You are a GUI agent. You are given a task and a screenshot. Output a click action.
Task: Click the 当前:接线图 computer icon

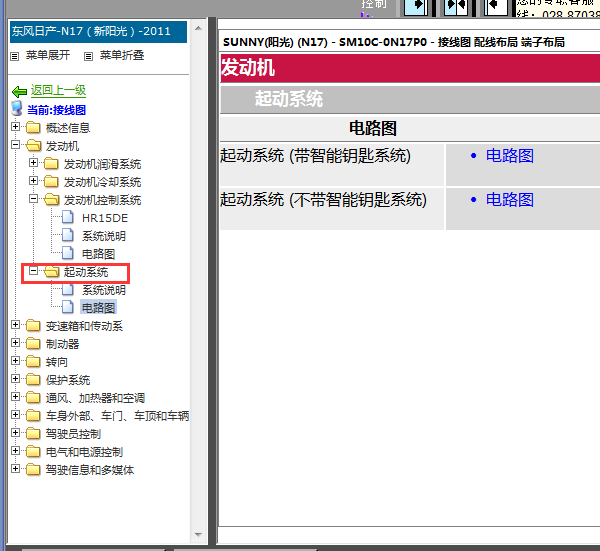[17, 109]
